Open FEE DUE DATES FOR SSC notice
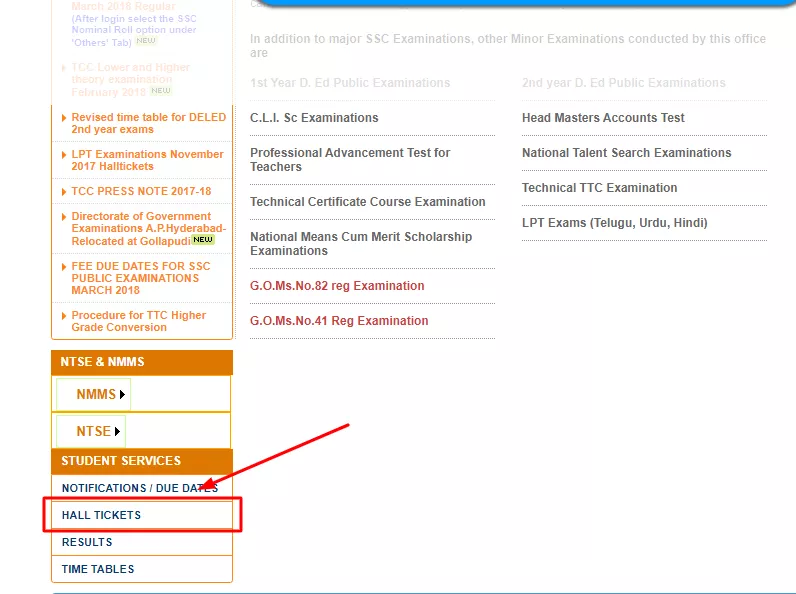Image resolution: width=796 pixels, height=594 pixels. 141,278
